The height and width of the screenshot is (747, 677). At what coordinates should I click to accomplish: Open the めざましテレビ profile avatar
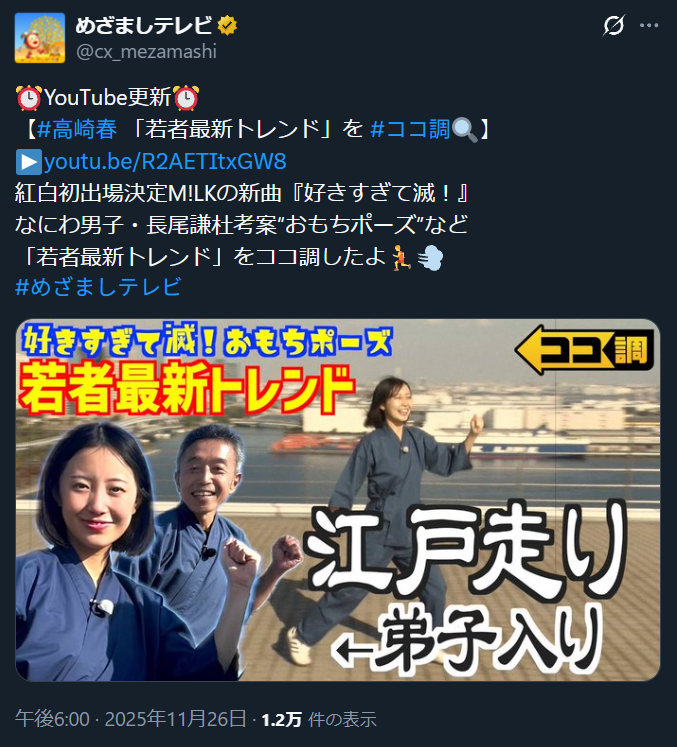pyautogui.click(x=40, y=38)
